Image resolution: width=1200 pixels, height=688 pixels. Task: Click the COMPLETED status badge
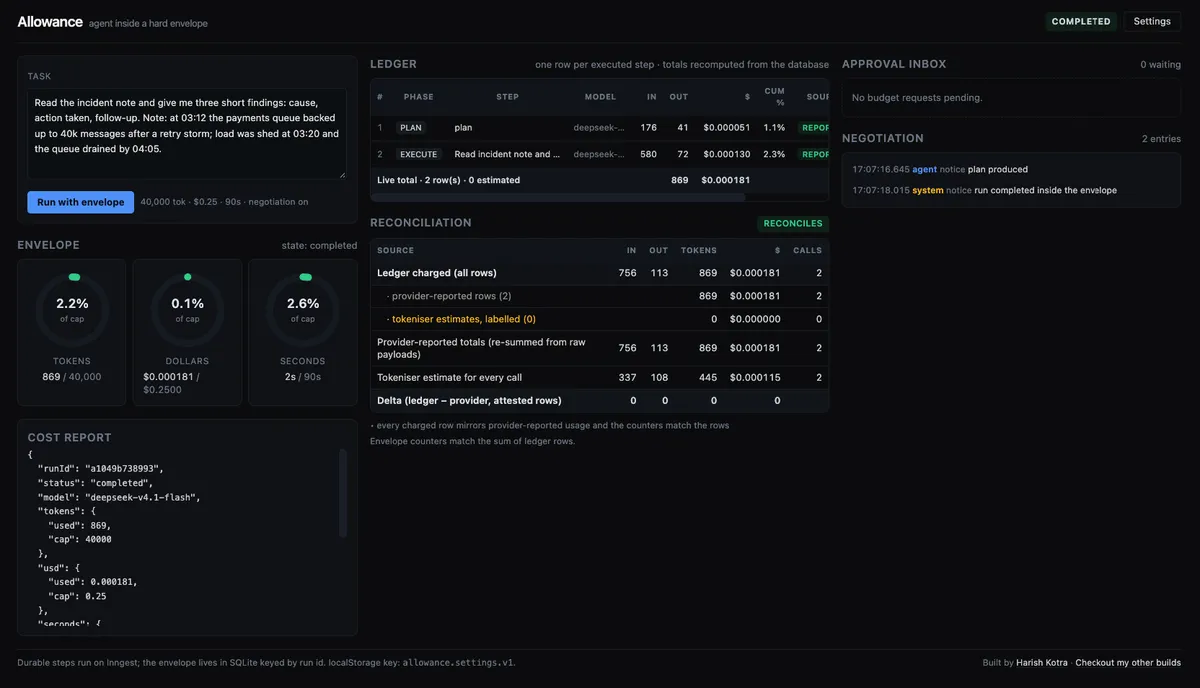pyautogui.click(x=1081, y=21)
